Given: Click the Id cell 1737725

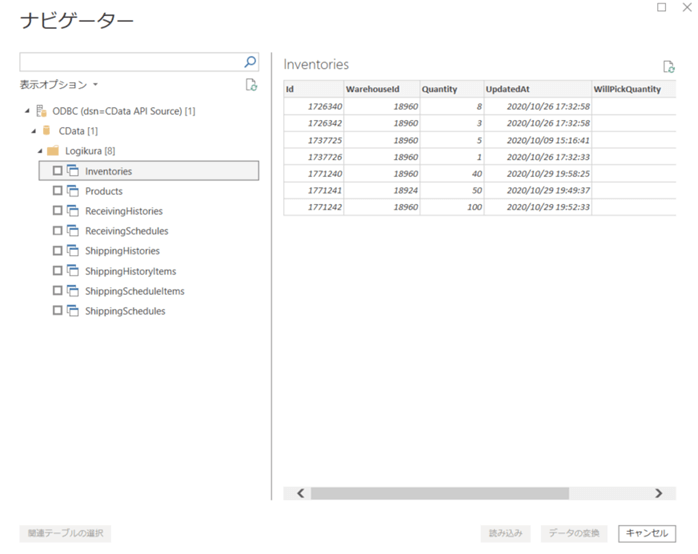Looking at the screenshot, I should (x=313, y=140).
